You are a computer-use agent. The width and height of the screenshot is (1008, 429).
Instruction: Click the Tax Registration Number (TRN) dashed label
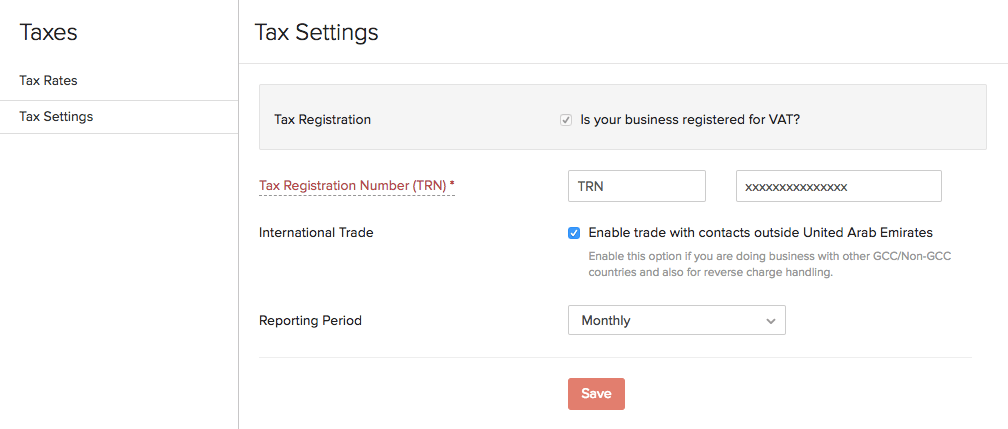click(x=352, y=186)
